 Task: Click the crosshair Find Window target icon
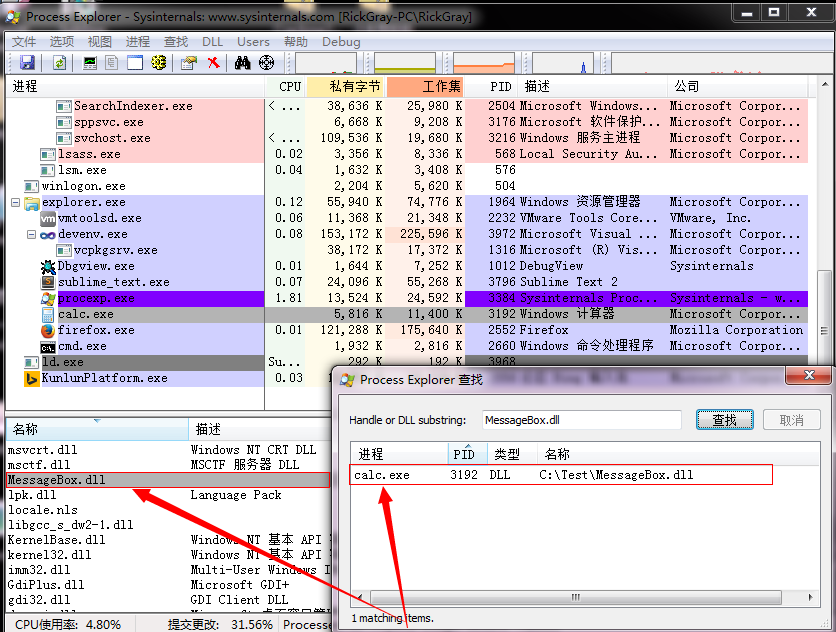click(267, 63)
